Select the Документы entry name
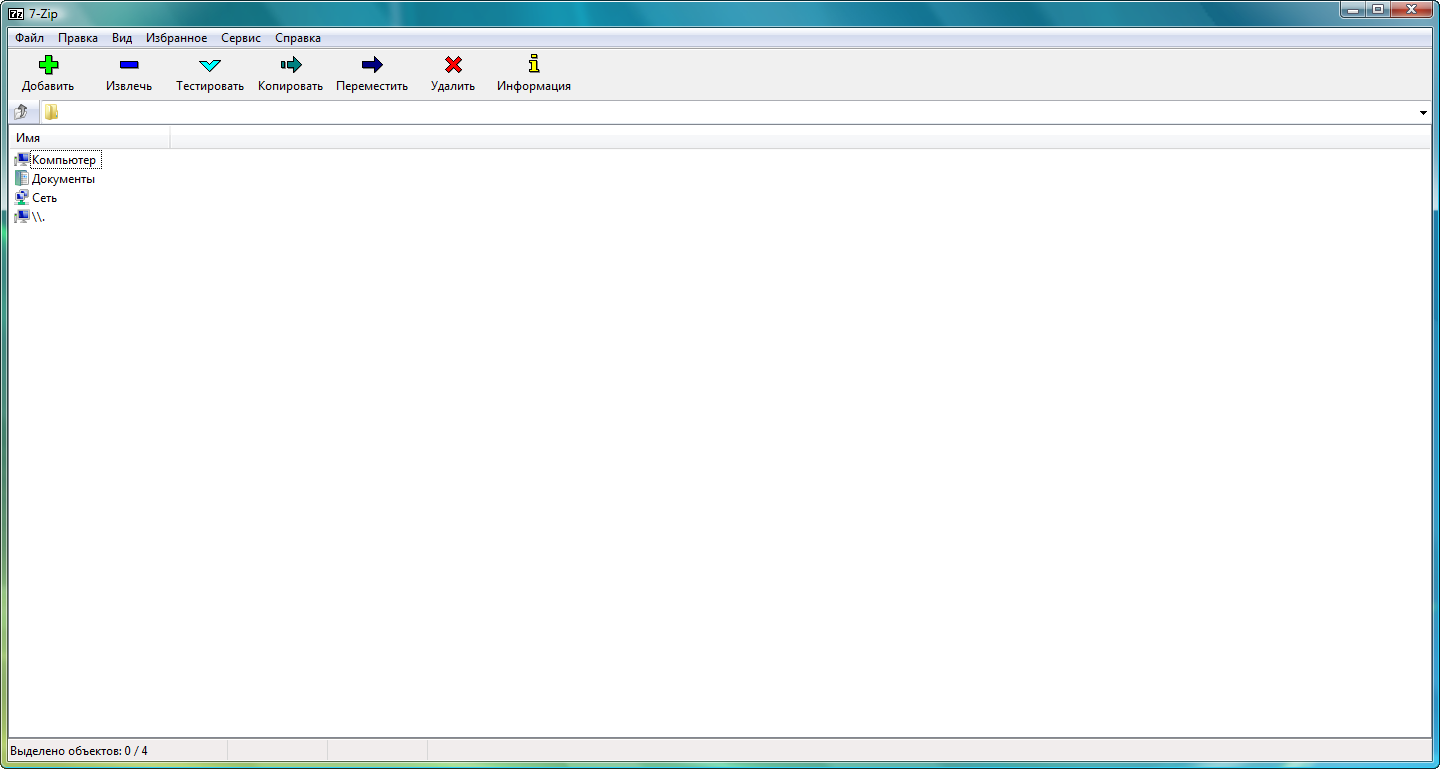Image resolution: width=1440 pixels, height=769 pixels. tap(64, 179)
